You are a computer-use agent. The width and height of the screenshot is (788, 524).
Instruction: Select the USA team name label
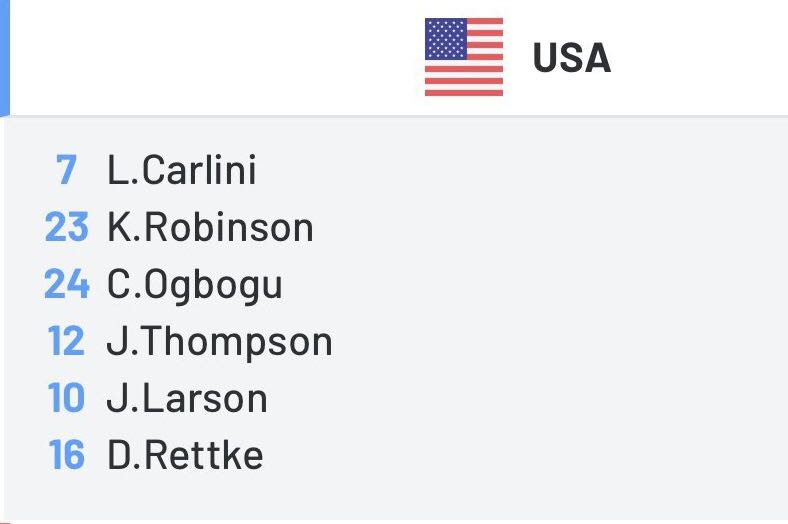click(x=572, y=58)
